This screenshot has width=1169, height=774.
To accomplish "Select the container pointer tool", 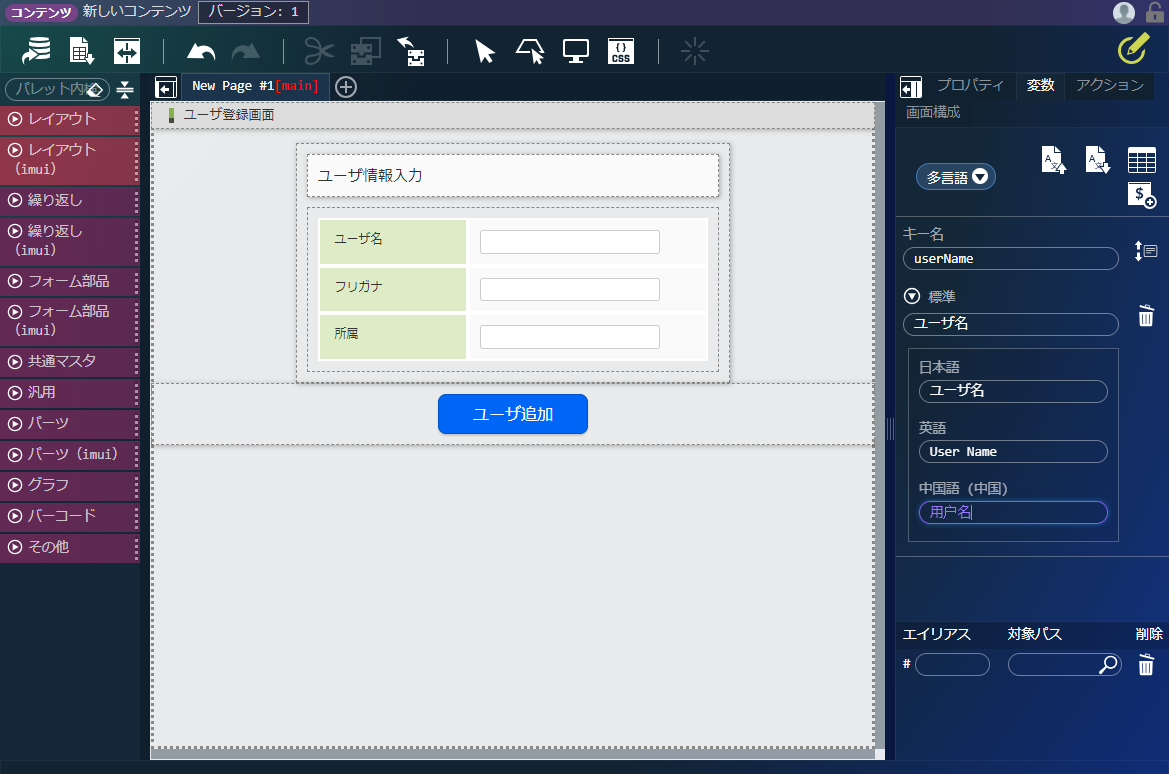I will [x=530, y=51].
